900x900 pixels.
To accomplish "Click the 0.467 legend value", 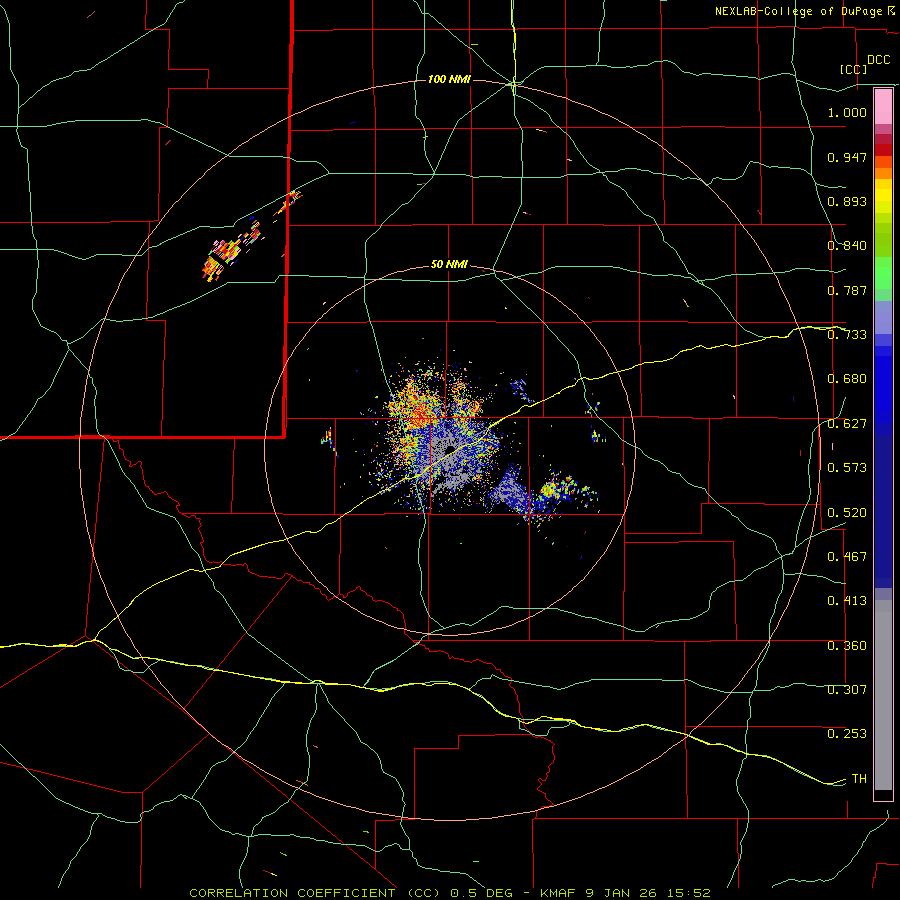I will 847,557.
